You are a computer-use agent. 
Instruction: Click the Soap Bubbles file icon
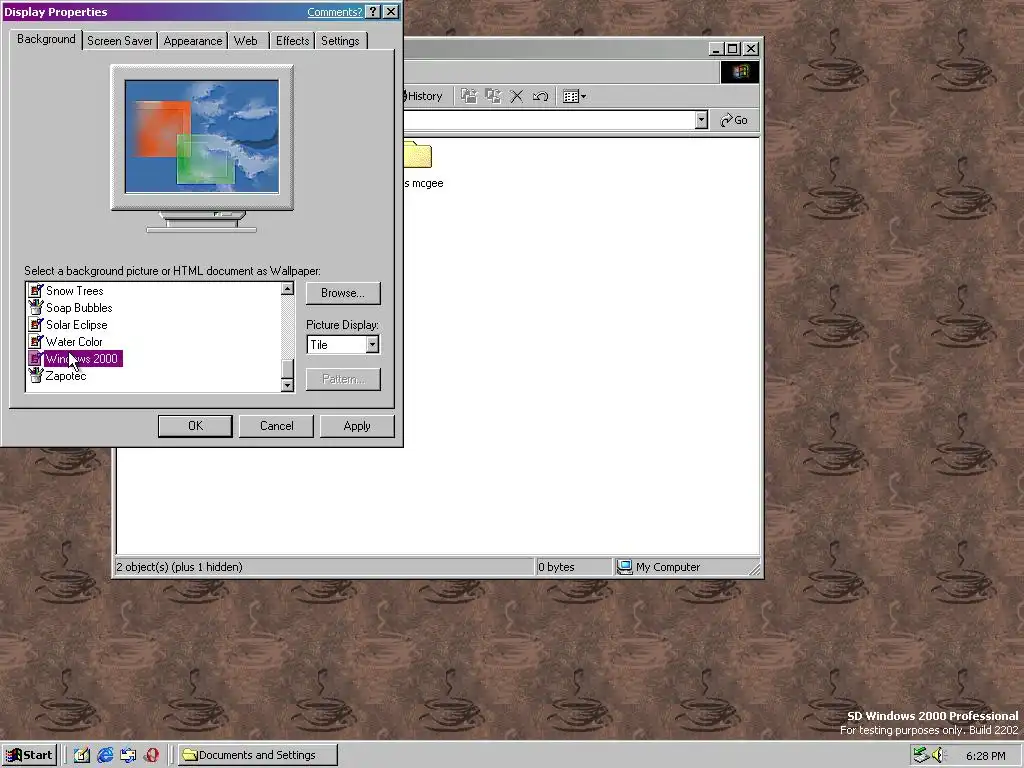[x=36, y=308]
